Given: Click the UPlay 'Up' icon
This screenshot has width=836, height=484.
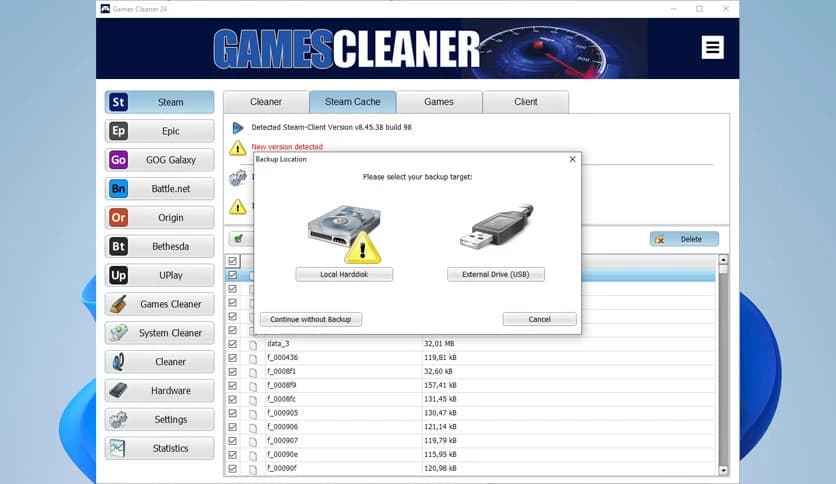Looking at the screenshot, I should pos(118,275).
